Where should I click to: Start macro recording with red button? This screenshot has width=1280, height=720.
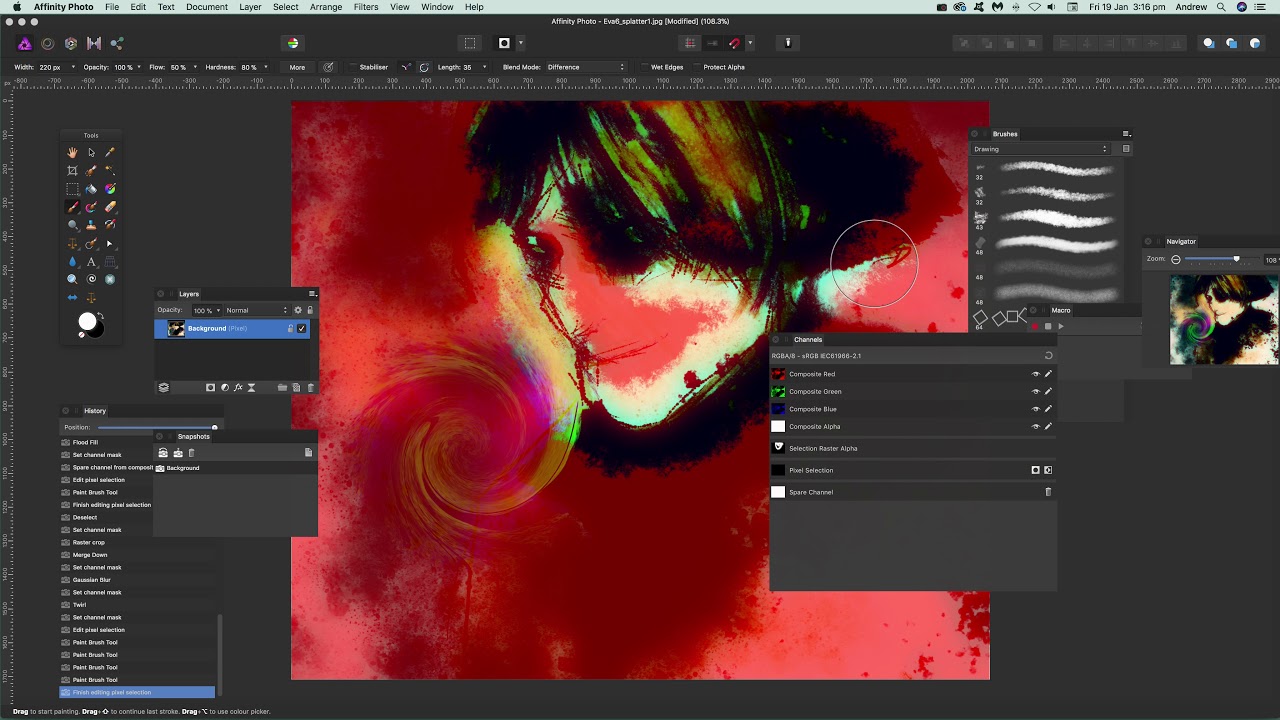(1034, 326)
